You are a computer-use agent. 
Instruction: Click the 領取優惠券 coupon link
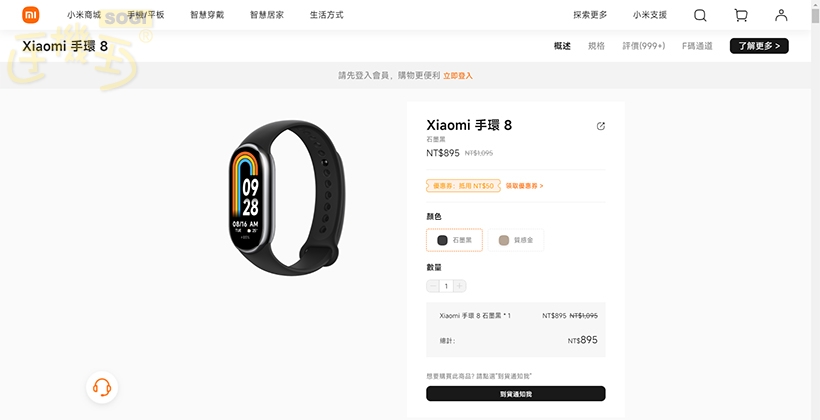pos(525,186)
